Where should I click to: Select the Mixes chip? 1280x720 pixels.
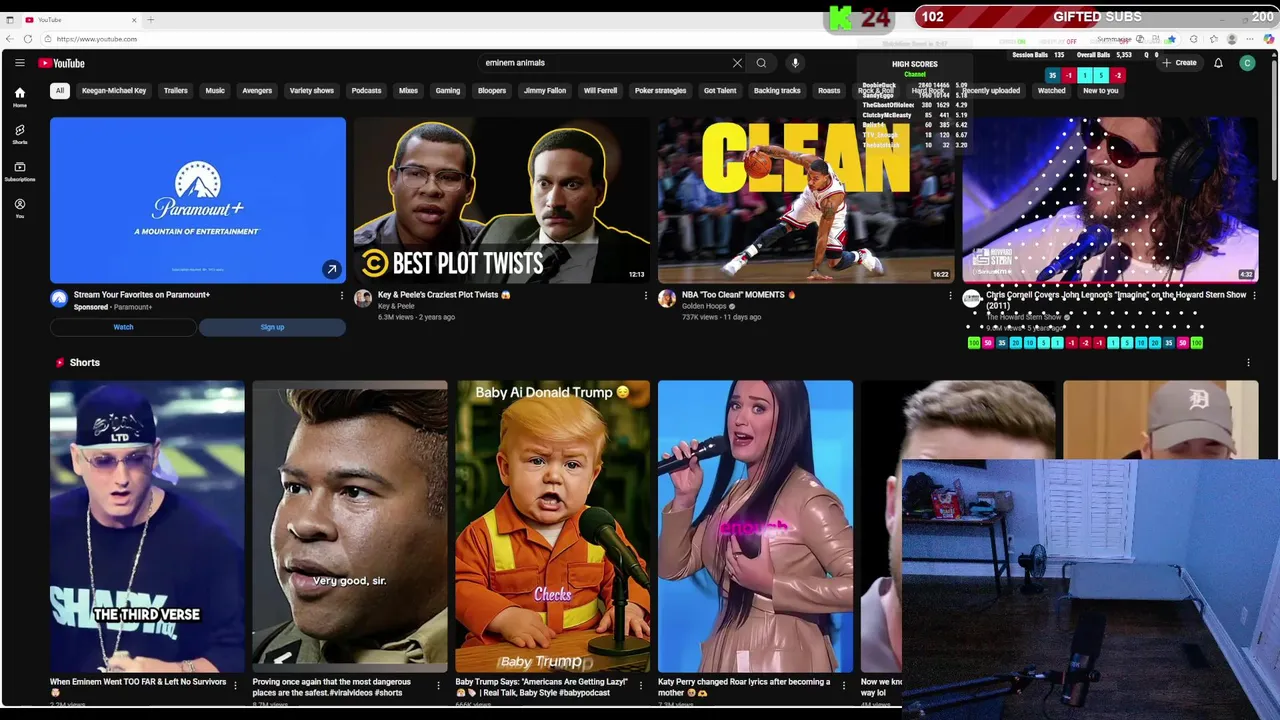(x=408, y=91)
